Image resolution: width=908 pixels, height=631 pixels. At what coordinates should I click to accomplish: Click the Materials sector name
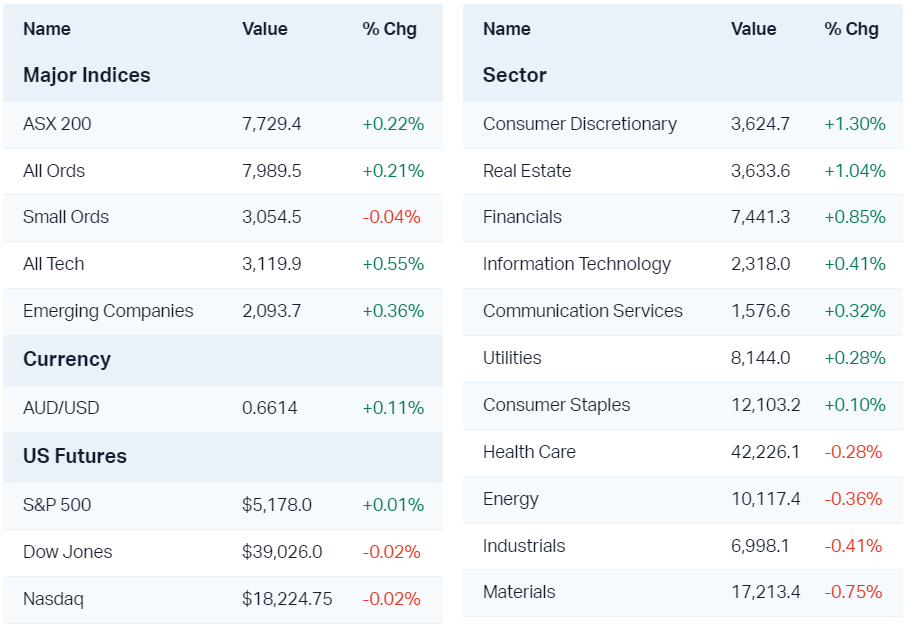519,592
